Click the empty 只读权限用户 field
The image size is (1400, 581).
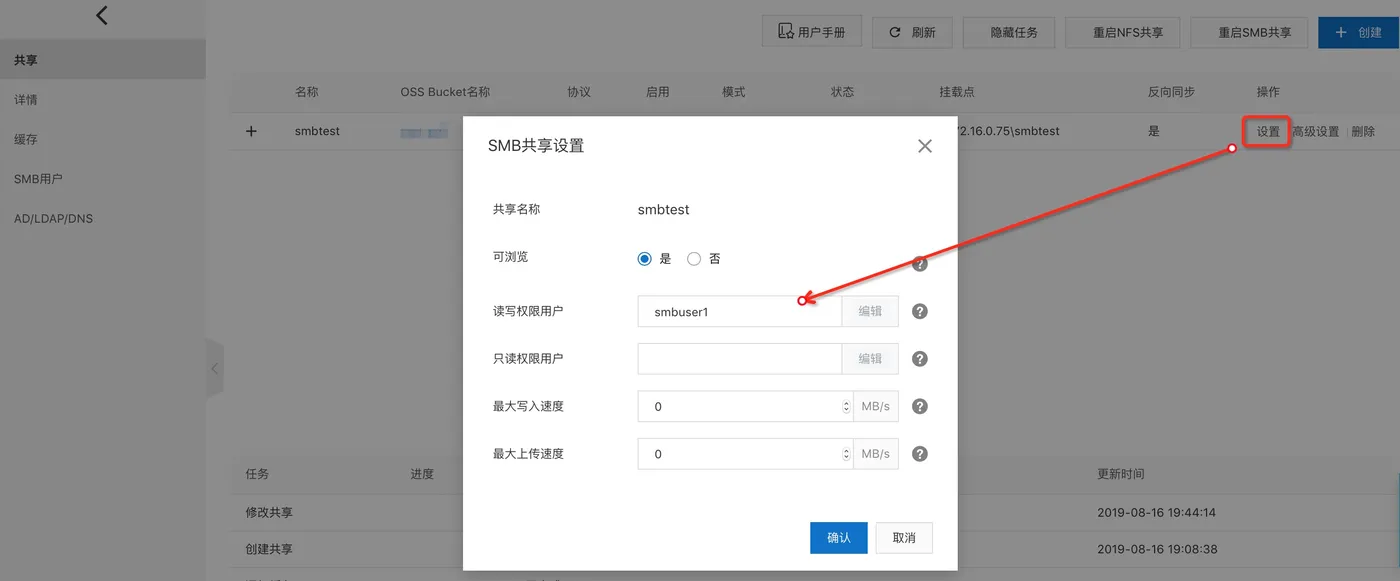[x=740, y=359]
